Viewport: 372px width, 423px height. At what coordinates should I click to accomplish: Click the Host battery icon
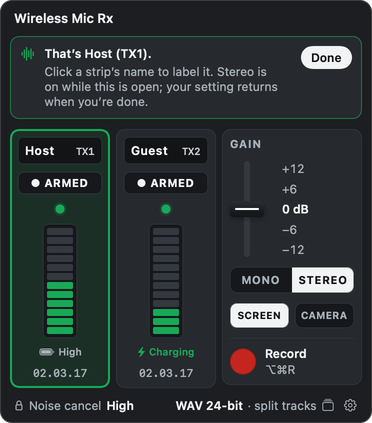46,352
